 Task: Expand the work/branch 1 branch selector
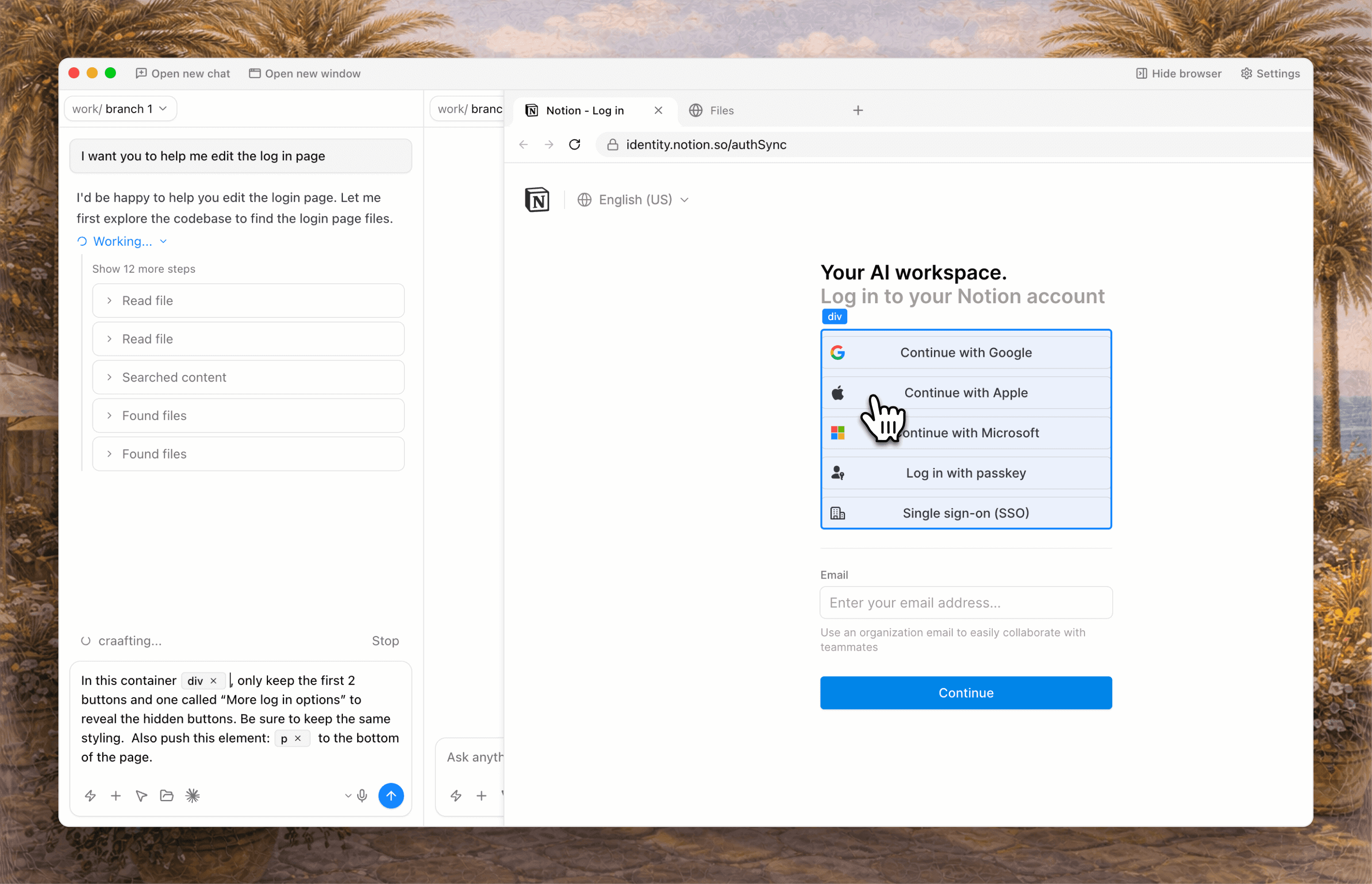pos(119,108)
